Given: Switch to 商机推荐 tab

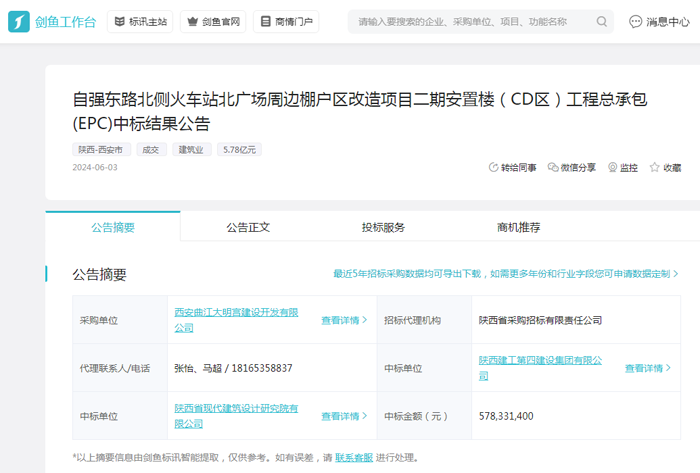Looking at the screenshot, I should coord(518,227).
